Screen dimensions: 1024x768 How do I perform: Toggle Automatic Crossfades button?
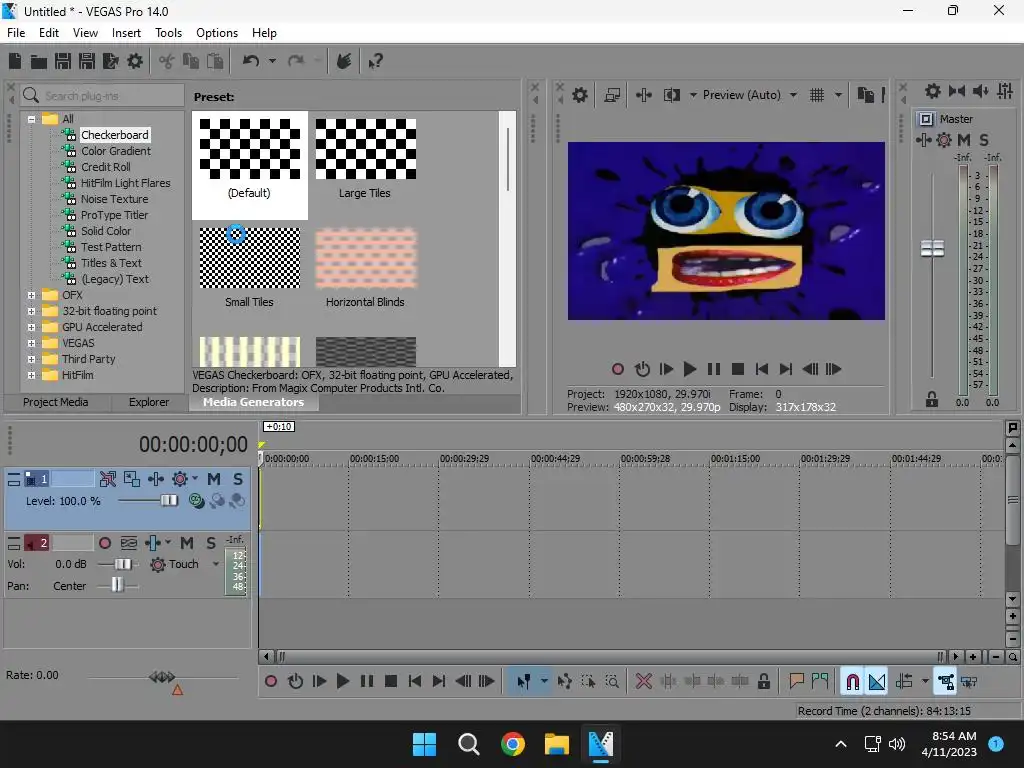(877, 682)
